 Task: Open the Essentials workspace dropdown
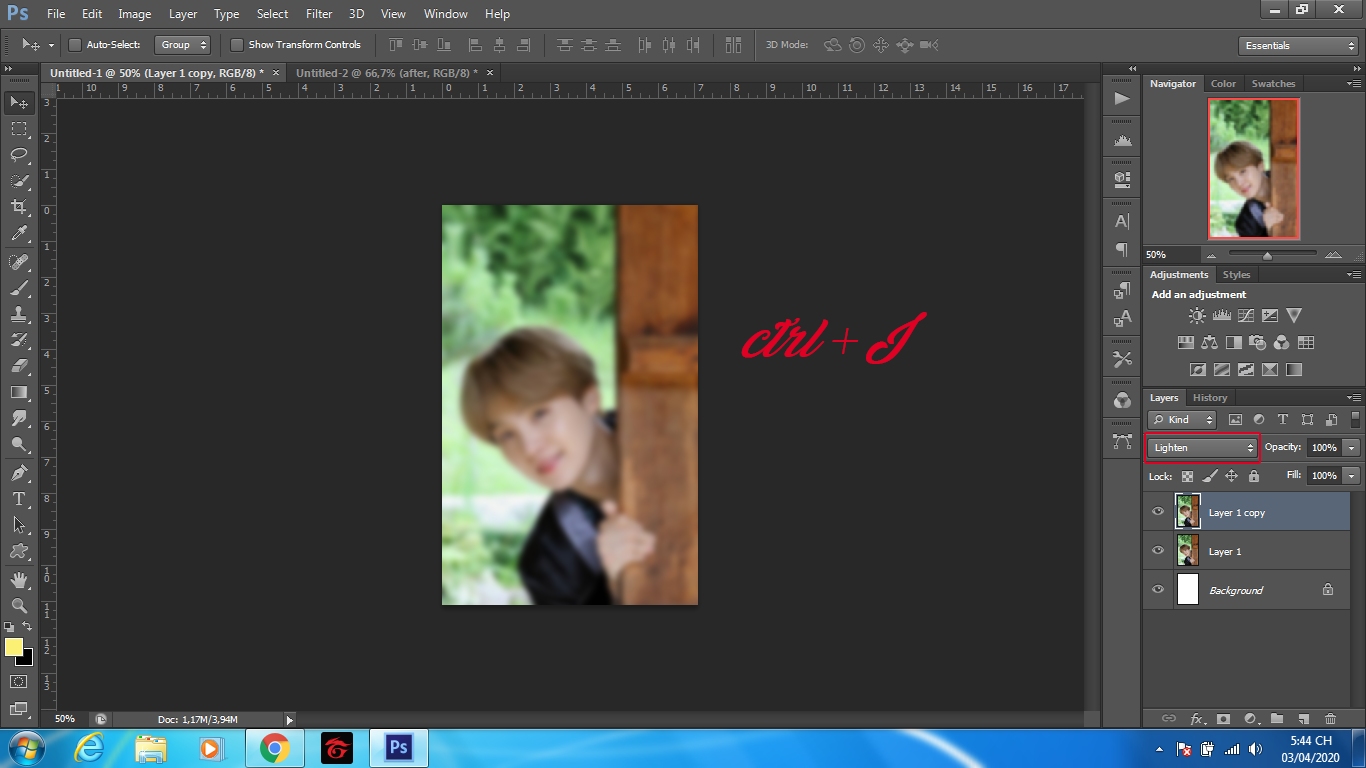(x=1297, y=46)
